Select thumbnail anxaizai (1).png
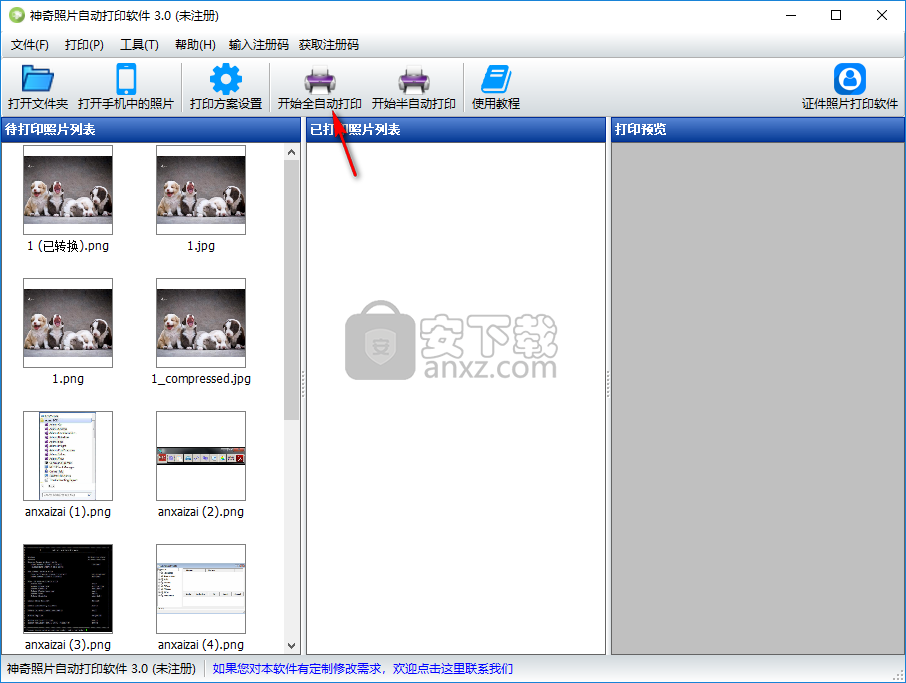 [68, 456]
